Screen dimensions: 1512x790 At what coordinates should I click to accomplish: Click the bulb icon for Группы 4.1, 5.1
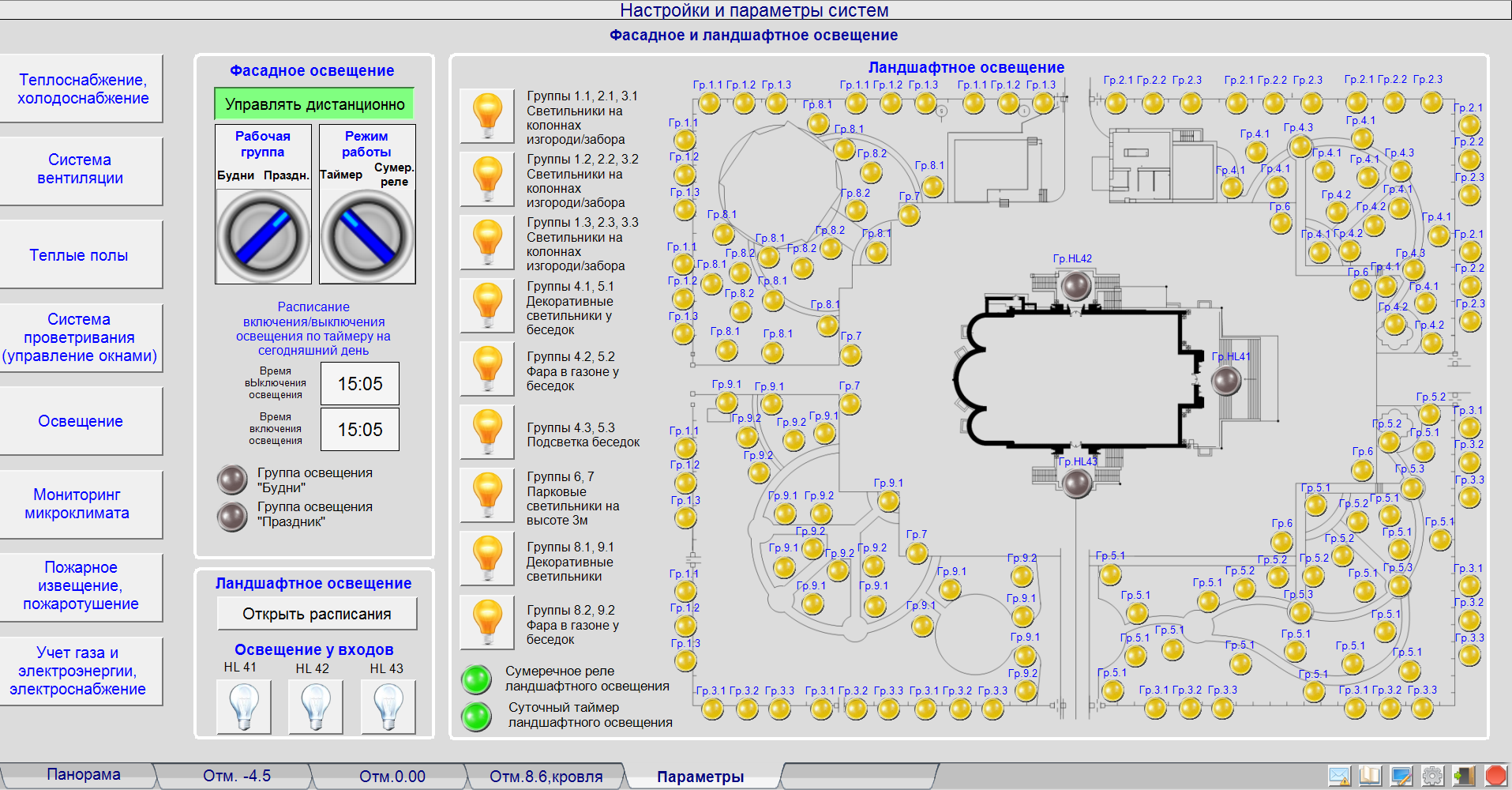point(487,306)
